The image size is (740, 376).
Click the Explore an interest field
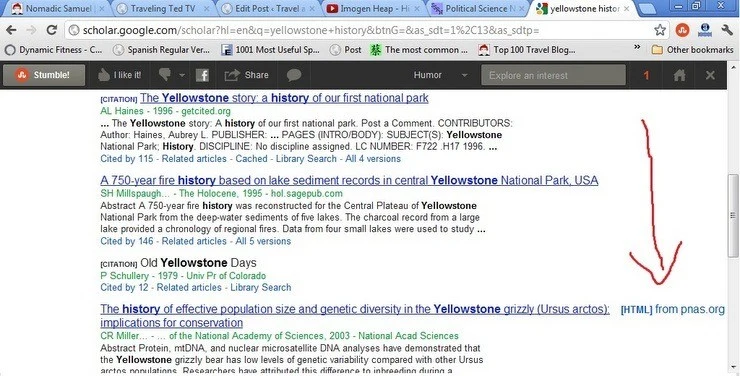coord(554,75)
